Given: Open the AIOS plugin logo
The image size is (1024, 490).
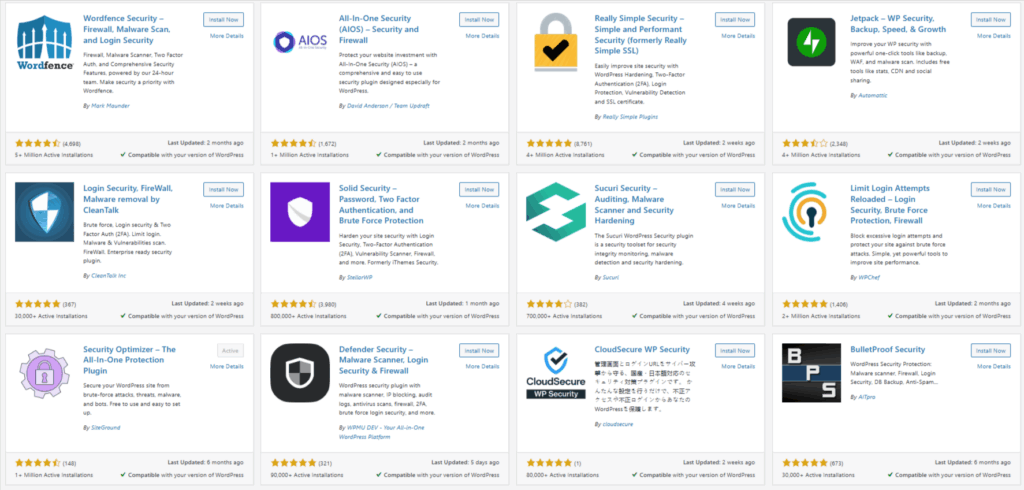Looking at the screenshot, I should [300, 42].
